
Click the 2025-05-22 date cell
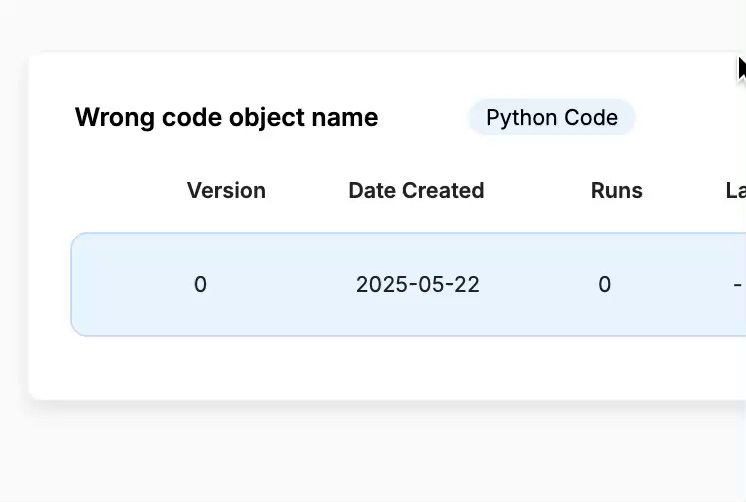click(418, 285)
